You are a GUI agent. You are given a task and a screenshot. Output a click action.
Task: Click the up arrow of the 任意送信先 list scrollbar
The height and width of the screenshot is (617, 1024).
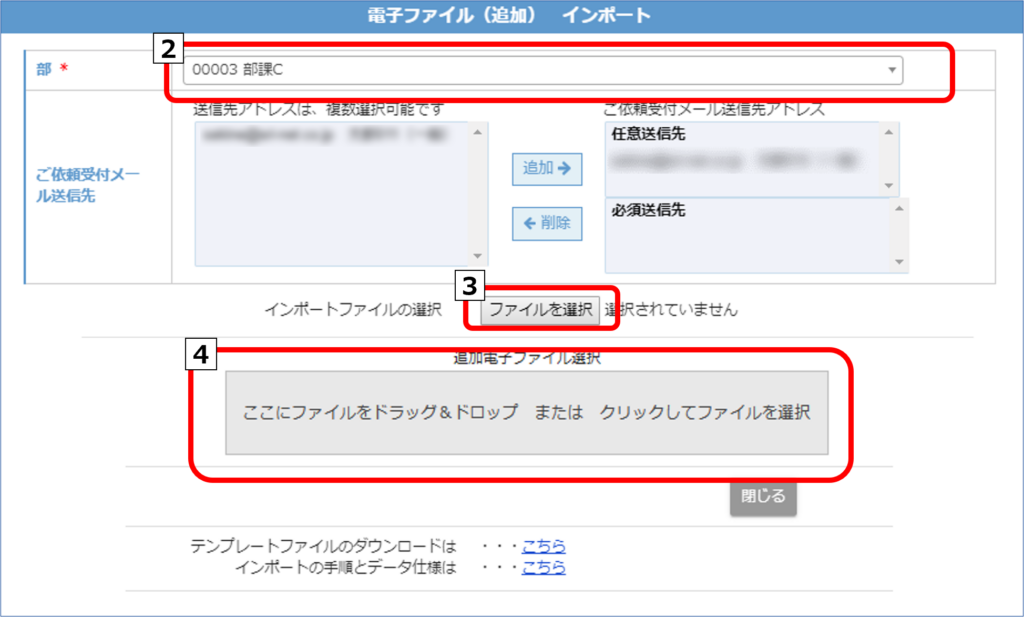tap(887, 131)
